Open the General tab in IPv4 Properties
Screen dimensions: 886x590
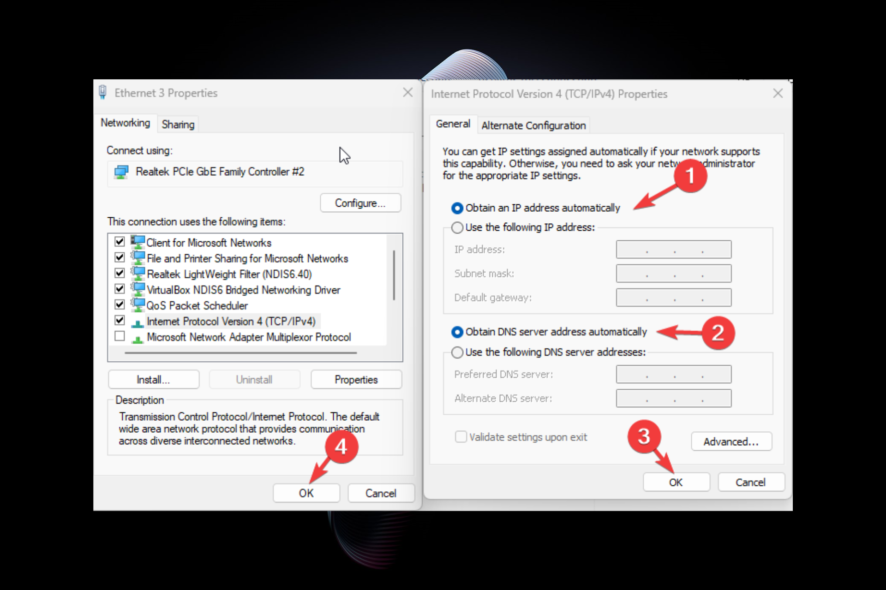453,124
